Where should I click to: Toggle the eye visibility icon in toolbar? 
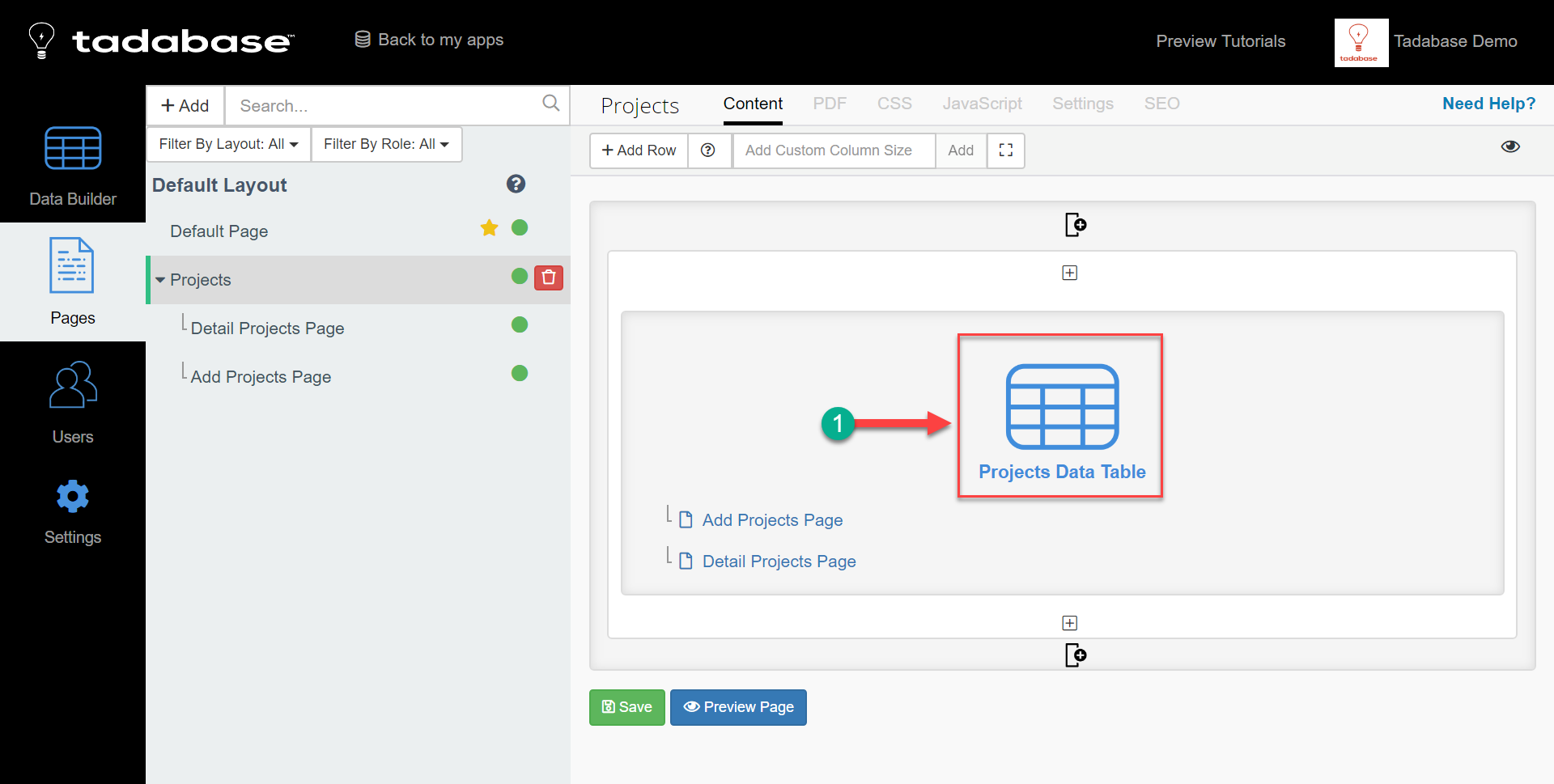pyautogui.click(x=1510, y=146)
